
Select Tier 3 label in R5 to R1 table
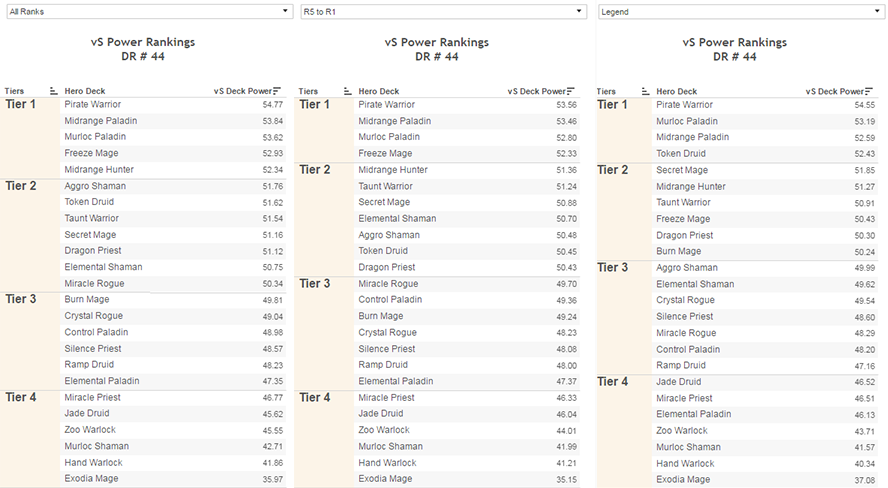pos(314,284)
